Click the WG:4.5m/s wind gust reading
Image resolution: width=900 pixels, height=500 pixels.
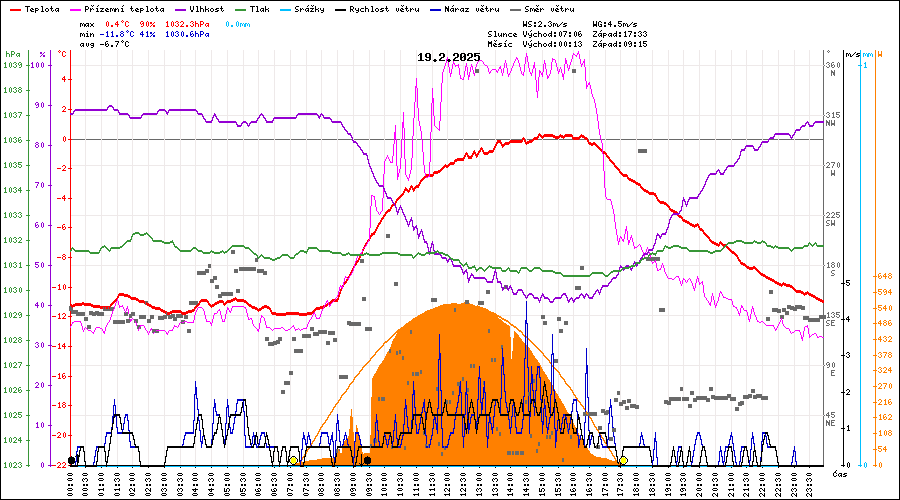click(x=612, y=23)
